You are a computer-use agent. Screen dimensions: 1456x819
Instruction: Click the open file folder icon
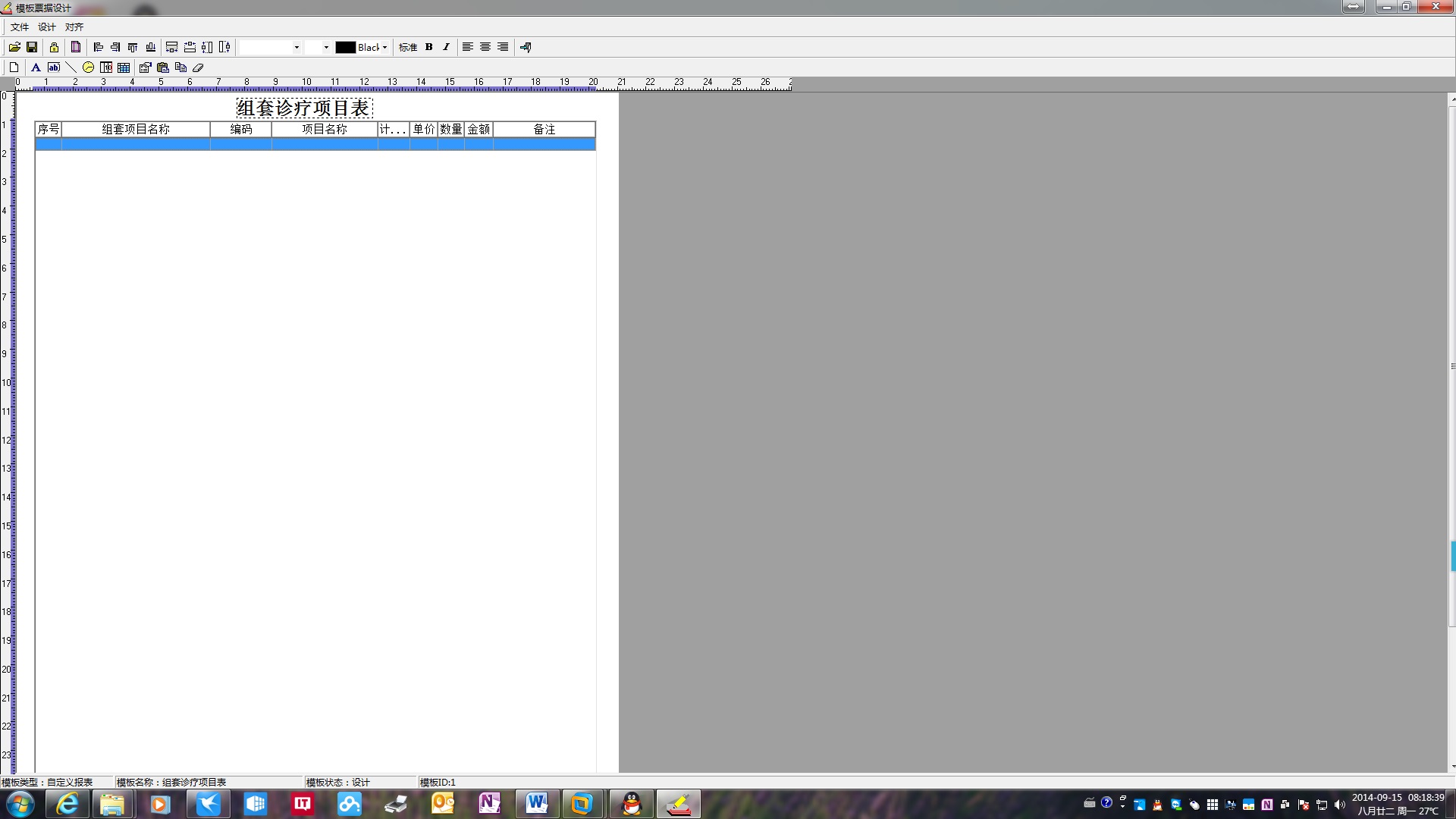click(14, 47)
